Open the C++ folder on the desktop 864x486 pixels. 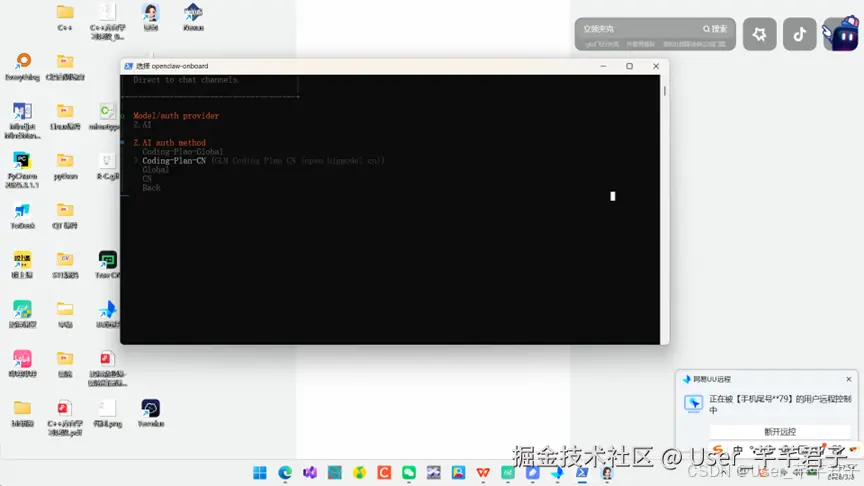click(x=64, y=17)
